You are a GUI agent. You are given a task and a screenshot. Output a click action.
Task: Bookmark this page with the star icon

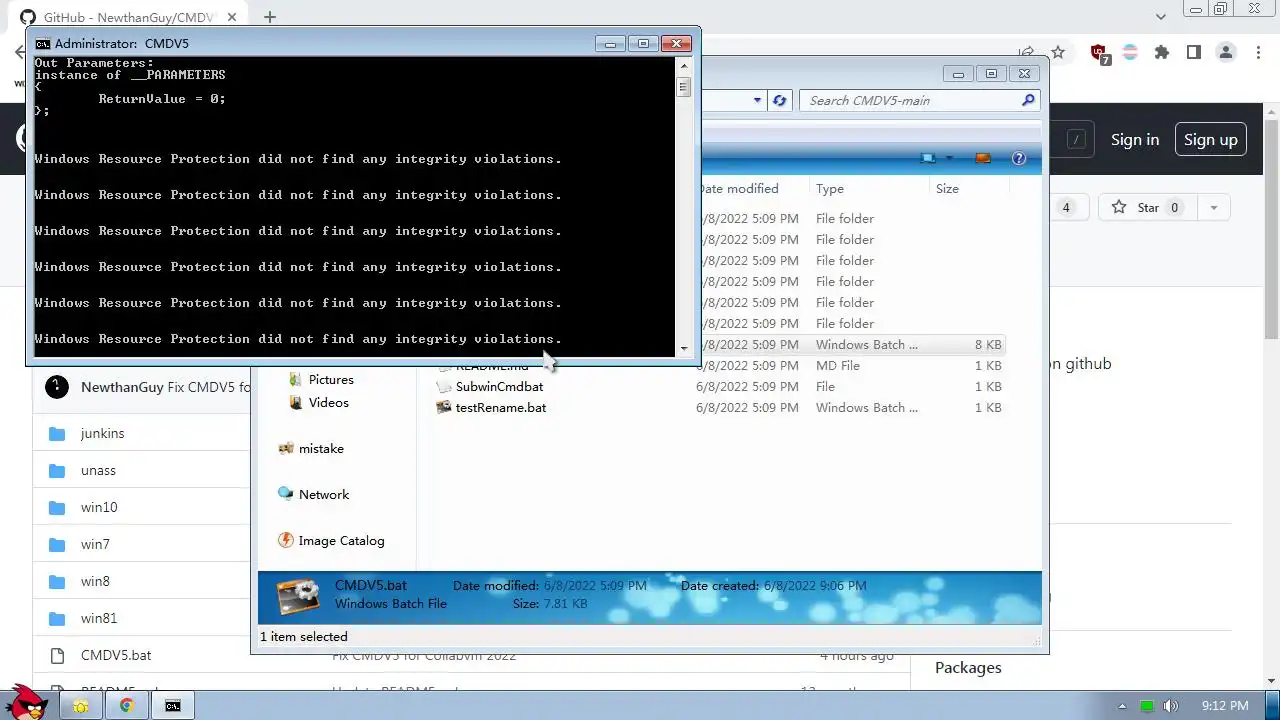pyautogui.click(x=1058, y=52)
